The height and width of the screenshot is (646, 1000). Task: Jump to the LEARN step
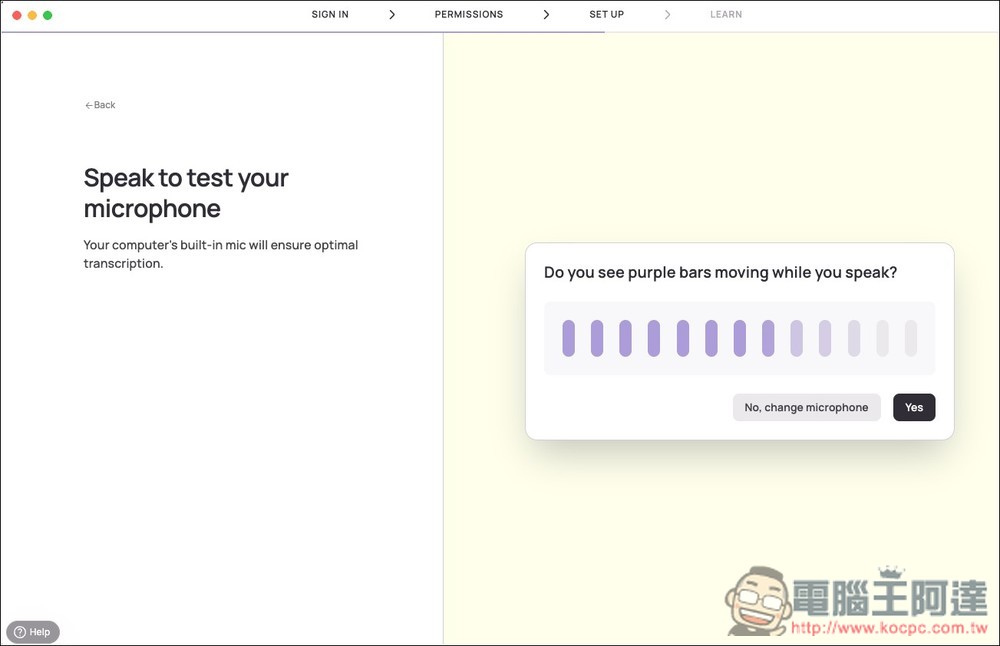point(726,15)
